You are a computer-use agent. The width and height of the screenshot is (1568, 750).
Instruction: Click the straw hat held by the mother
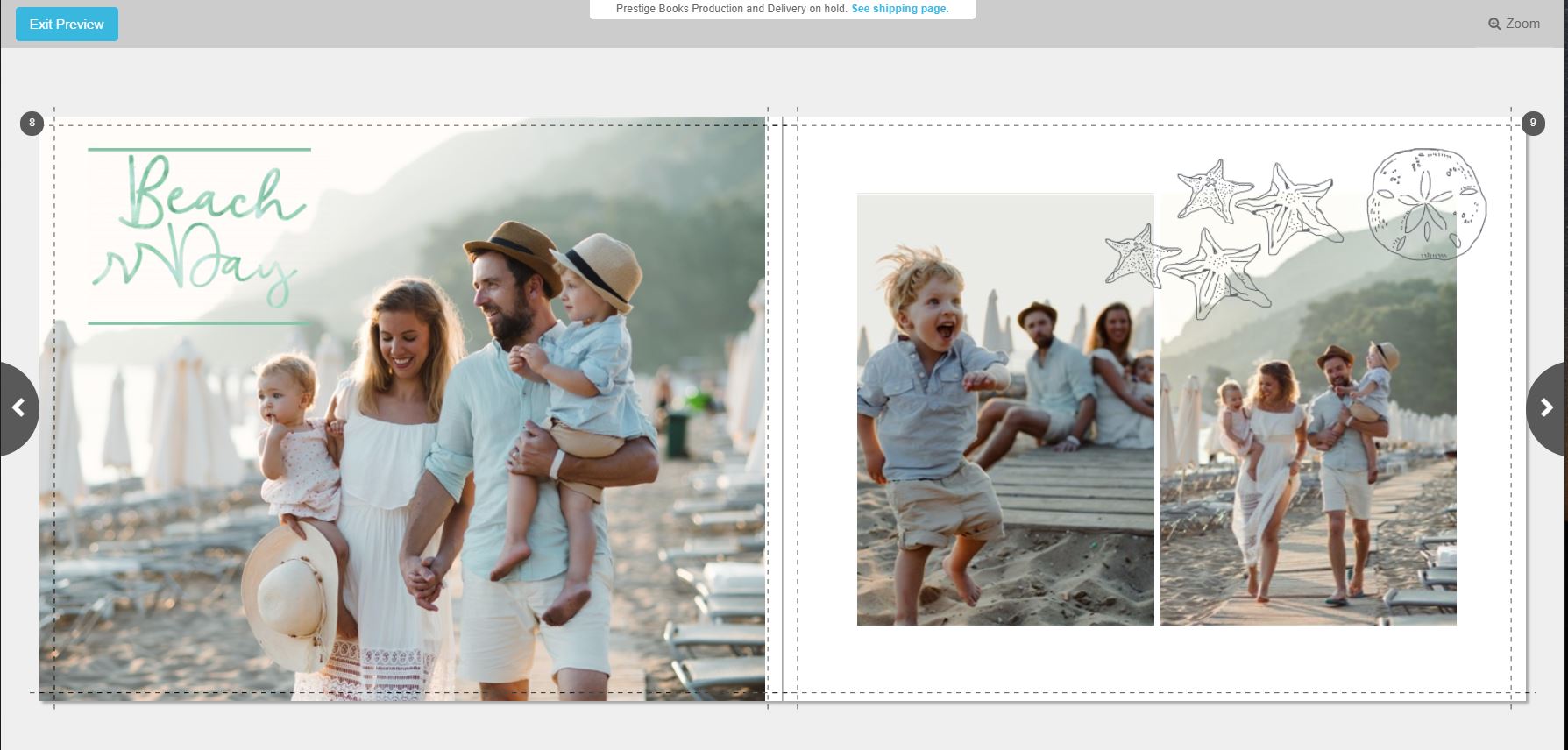coord(289,598)
